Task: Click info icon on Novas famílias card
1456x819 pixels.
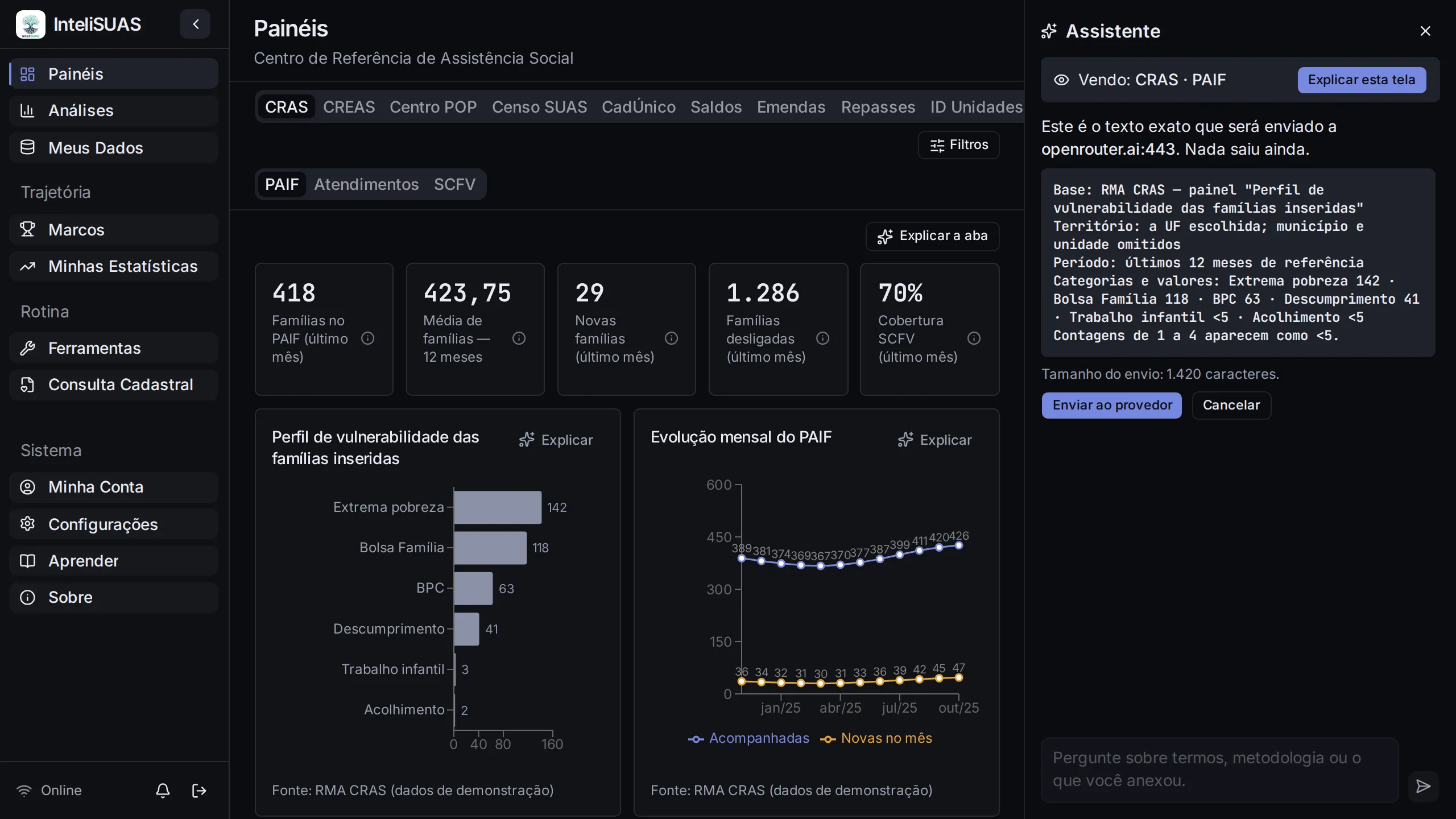Action: [672, 338]
